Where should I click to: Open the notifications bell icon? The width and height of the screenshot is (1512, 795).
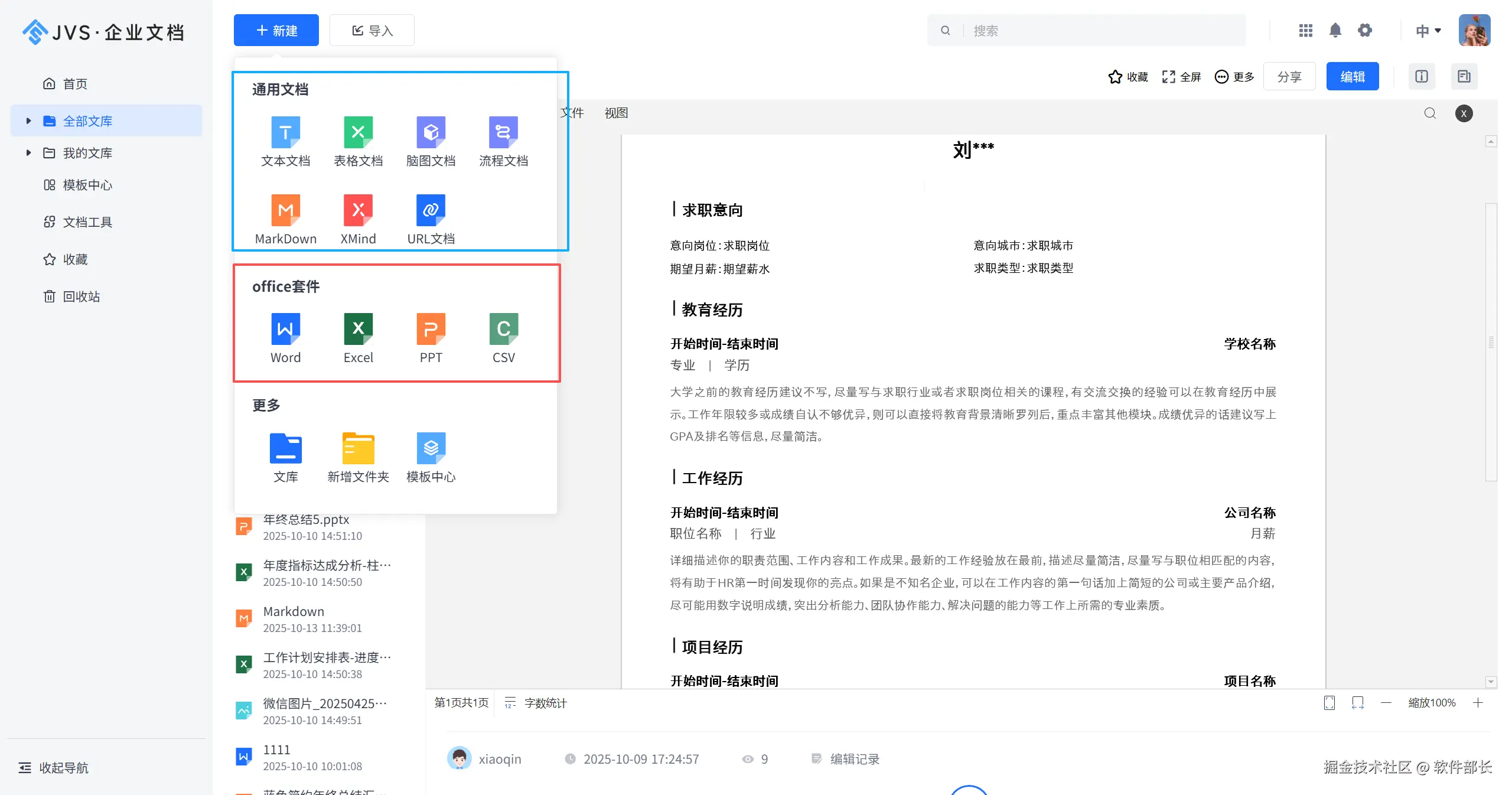click(x=1335, y=30)
